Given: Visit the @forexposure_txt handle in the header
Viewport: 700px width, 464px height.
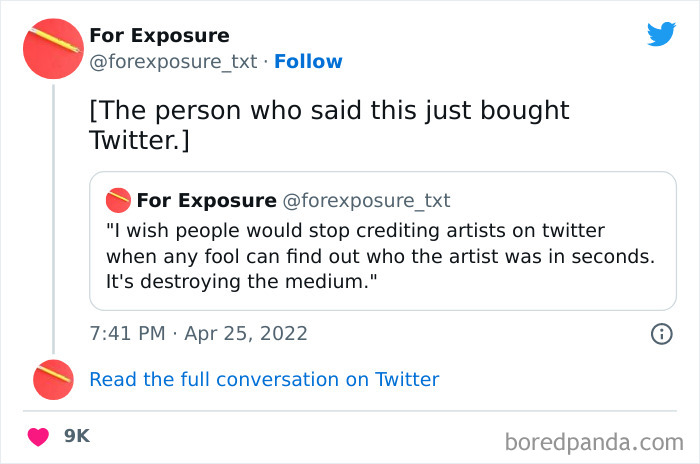Looking at the screenshot, I should tap(174, 61).
